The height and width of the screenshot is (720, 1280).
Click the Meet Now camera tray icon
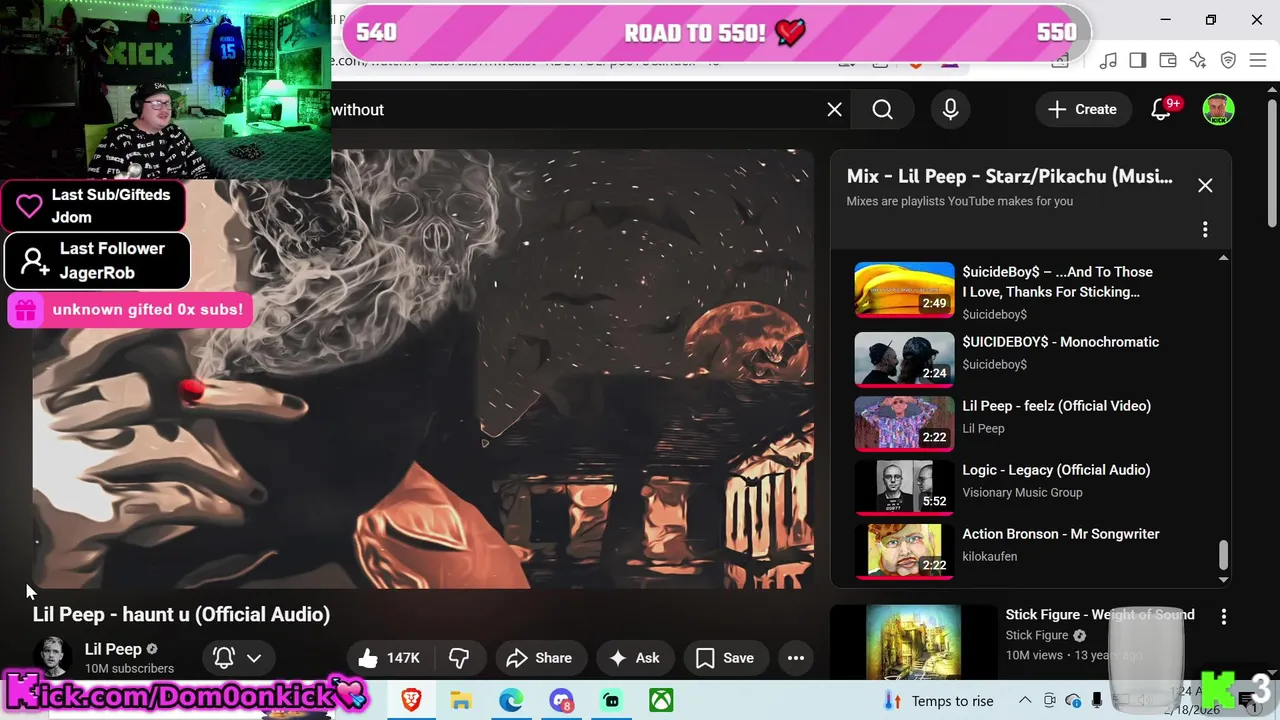pyautogui.click(x=1049, y=701)
